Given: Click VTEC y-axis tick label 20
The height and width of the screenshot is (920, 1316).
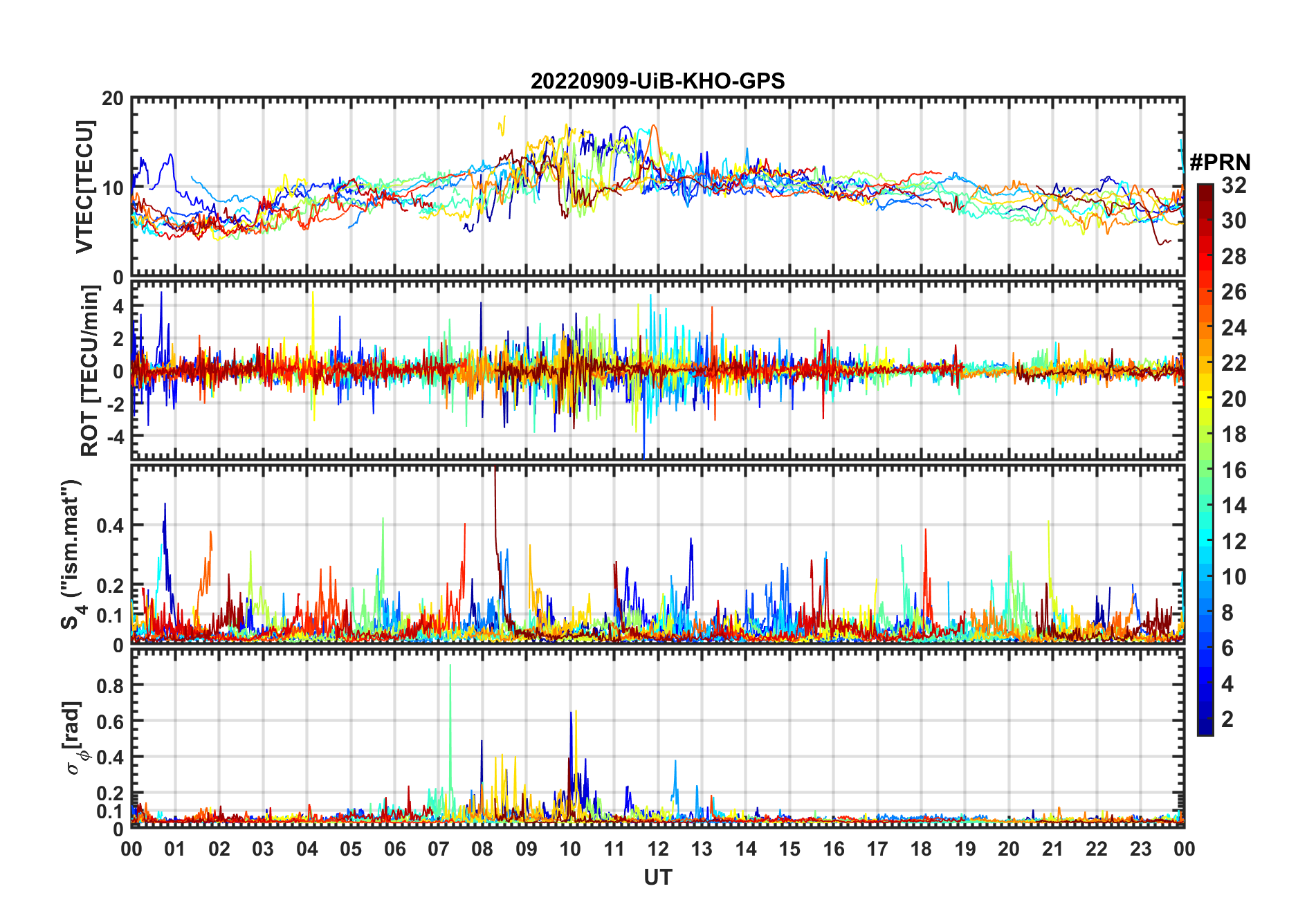Looking at the screenshot, I should 113,98.
